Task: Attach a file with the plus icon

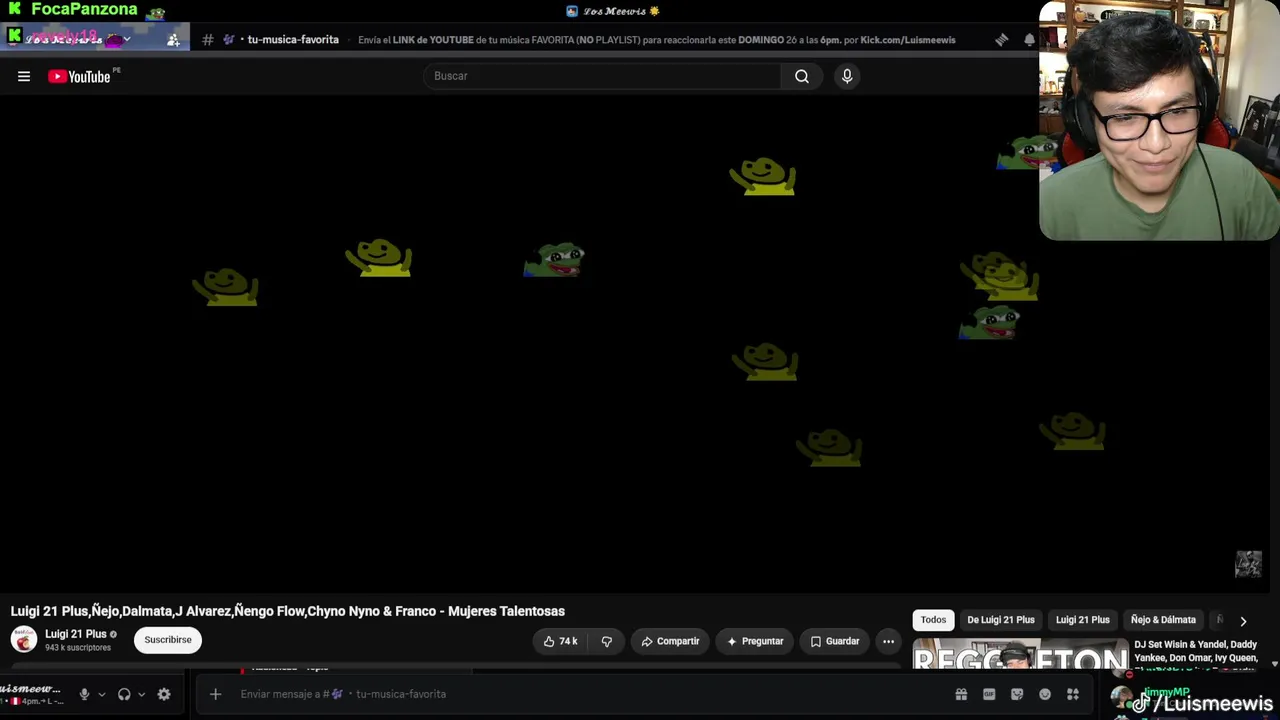Action: pyautogui.click(x=215, y=694)
